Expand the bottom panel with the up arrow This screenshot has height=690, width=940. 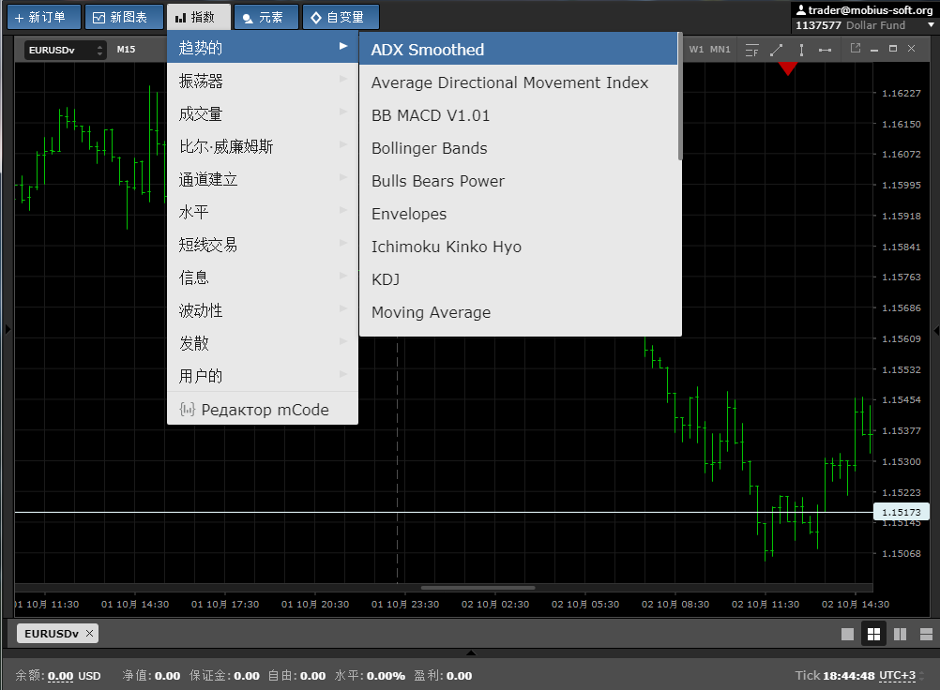pyautogui.click(x=471, y=653)
